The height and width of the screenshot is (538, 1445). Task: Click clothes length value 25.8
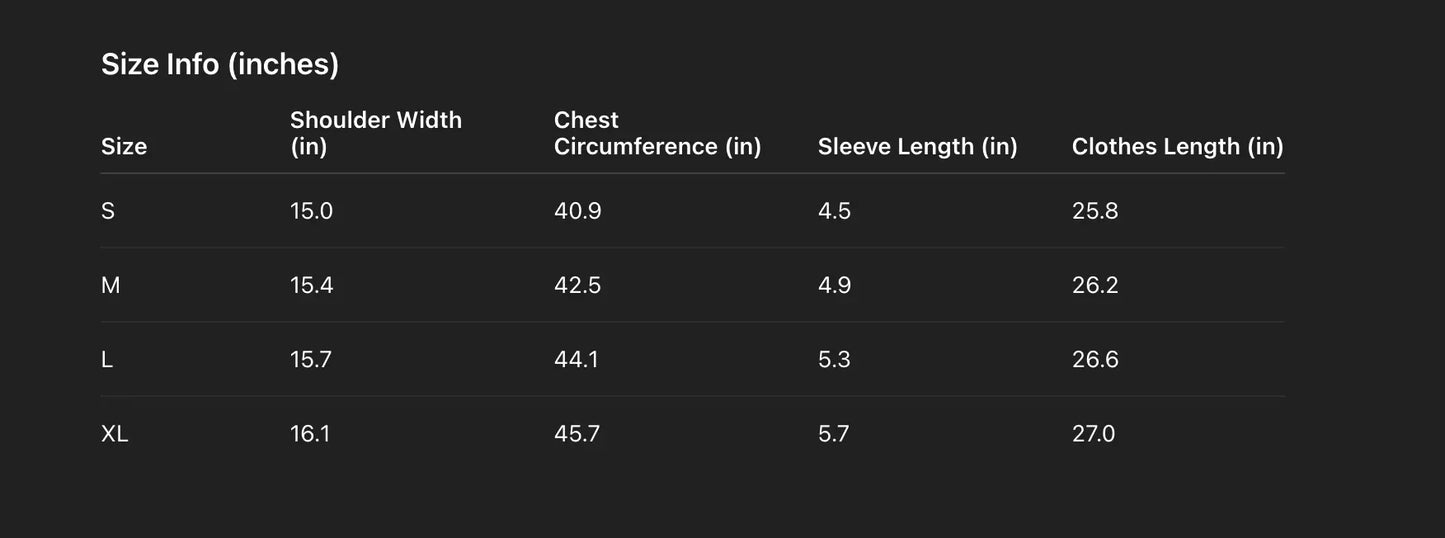[1095, 211]
